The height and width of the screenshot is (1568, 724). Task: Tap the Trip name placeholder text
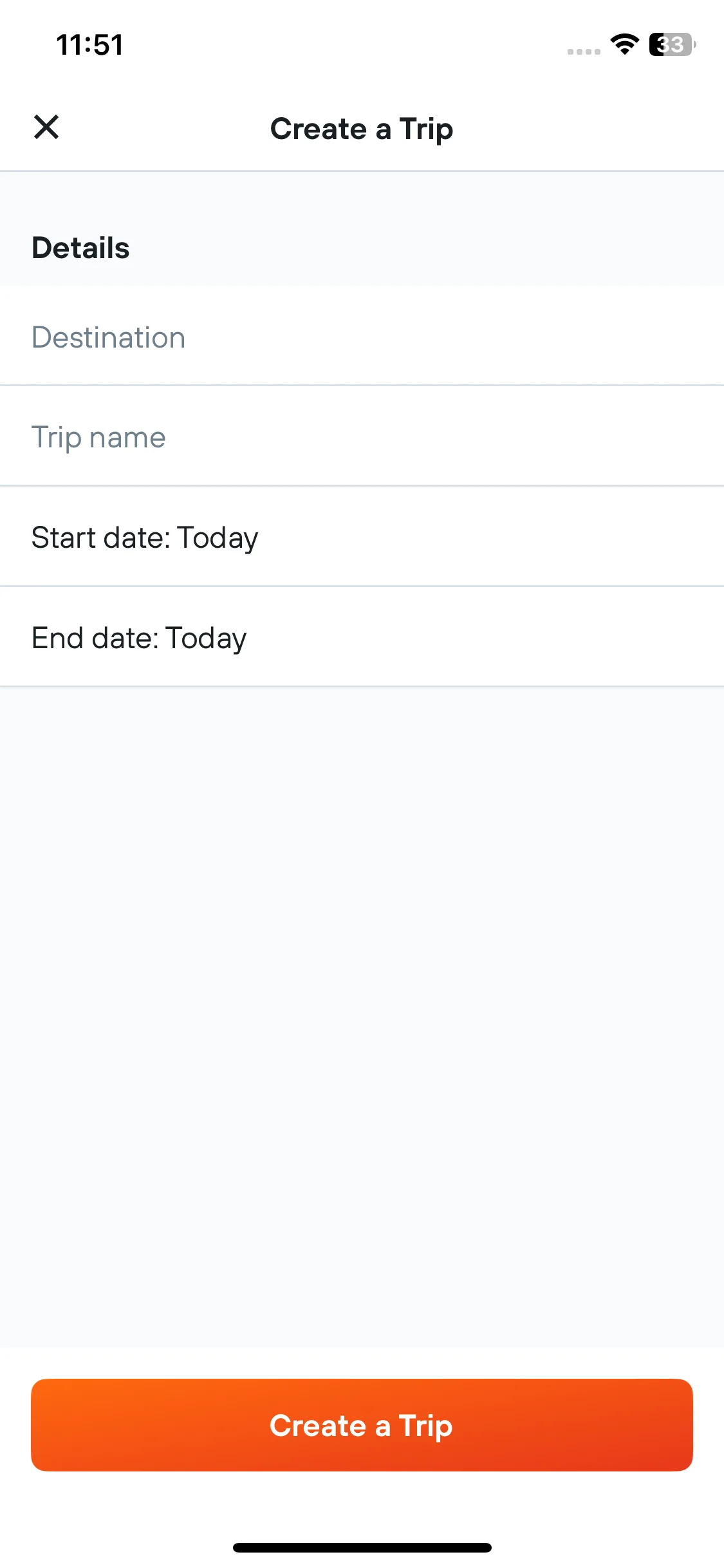99,438
